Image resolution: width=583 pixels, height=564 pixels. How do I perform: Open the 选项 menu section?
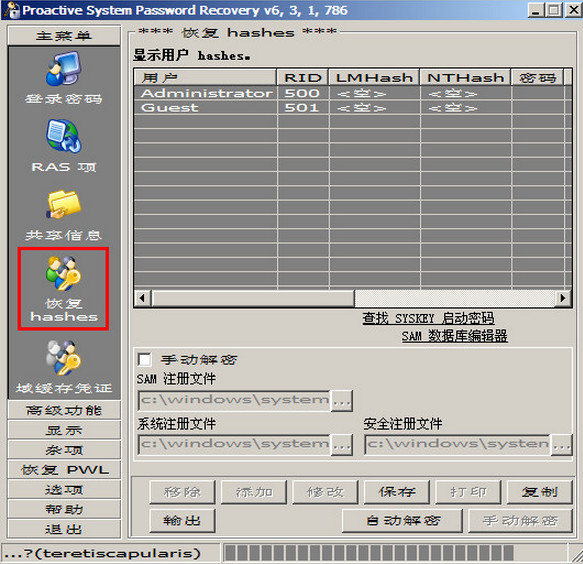tap(64, 489)
